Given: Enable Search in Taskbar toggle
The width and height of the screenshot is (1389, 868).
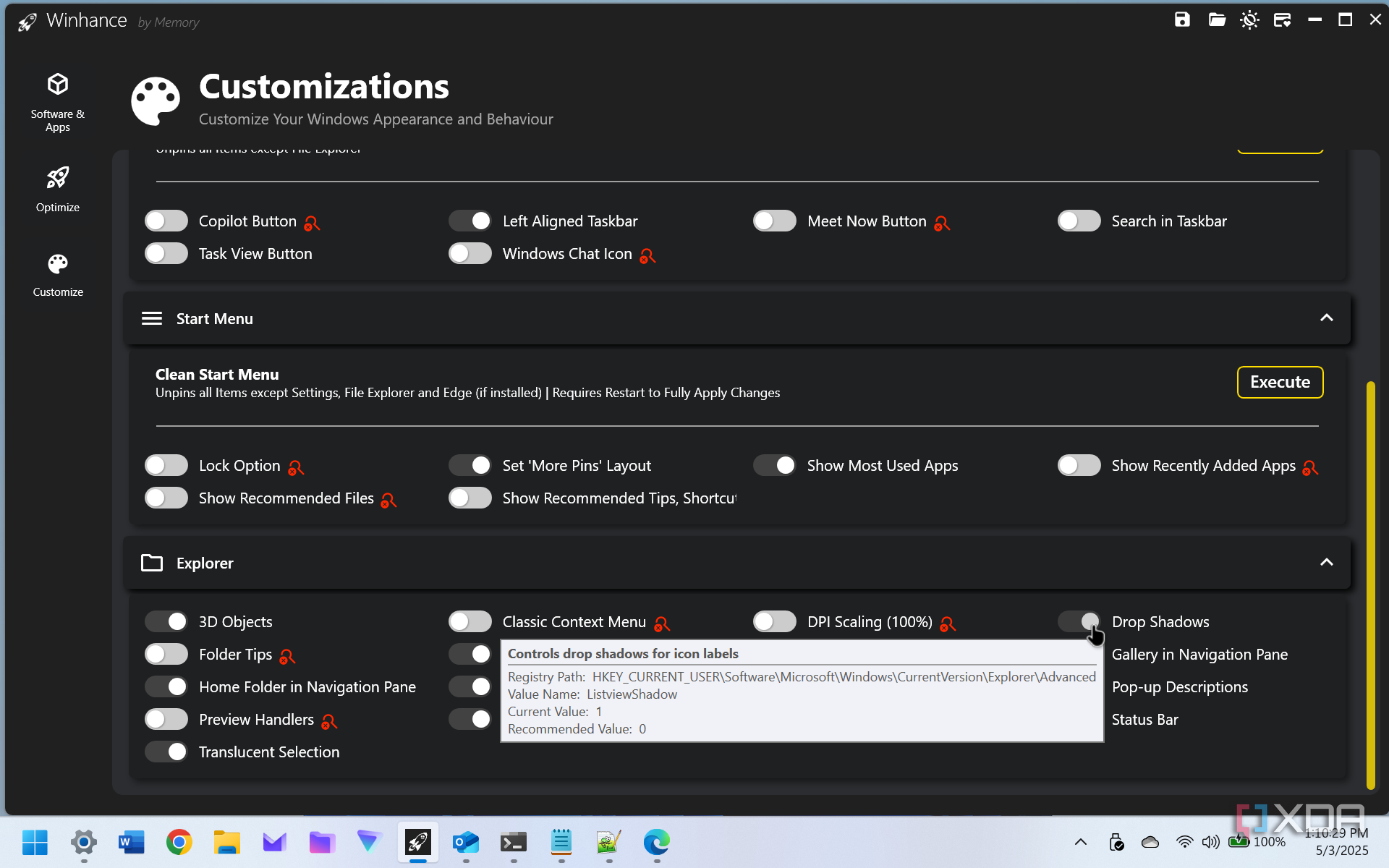Looking at the screenshot, I should coord(1079,221).
